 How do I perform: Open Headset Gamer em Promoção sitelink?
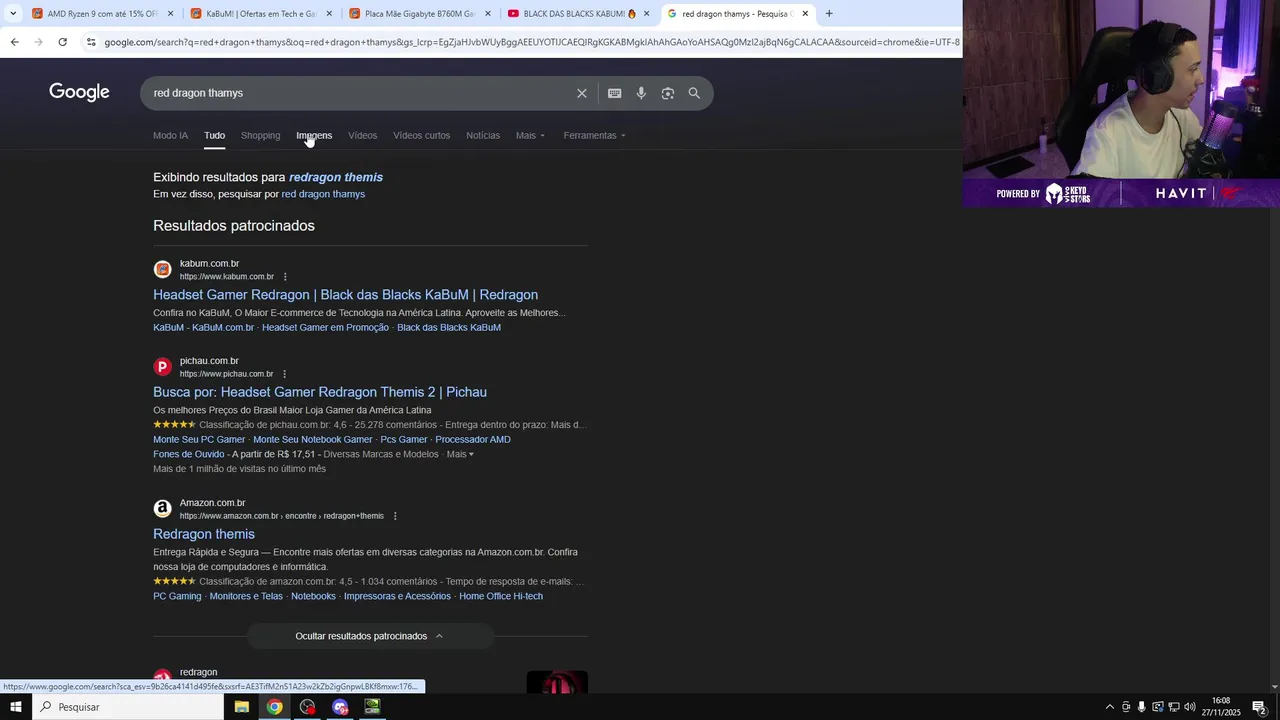[x=325, y=328]
